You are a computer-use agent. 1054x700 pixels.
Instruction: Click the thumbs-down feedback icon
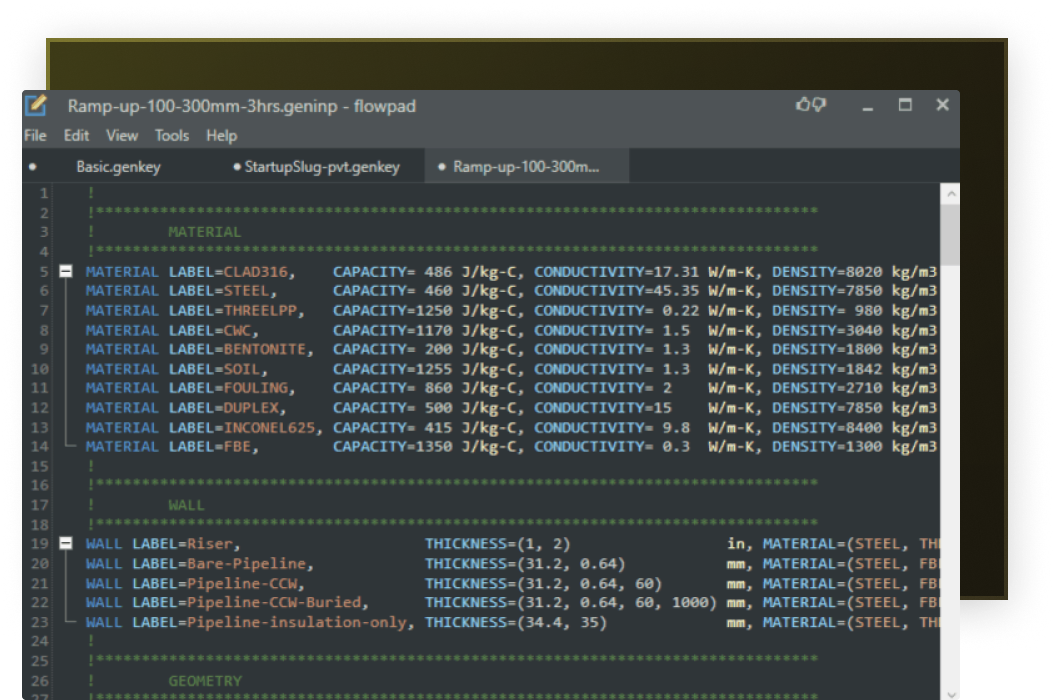819,105
